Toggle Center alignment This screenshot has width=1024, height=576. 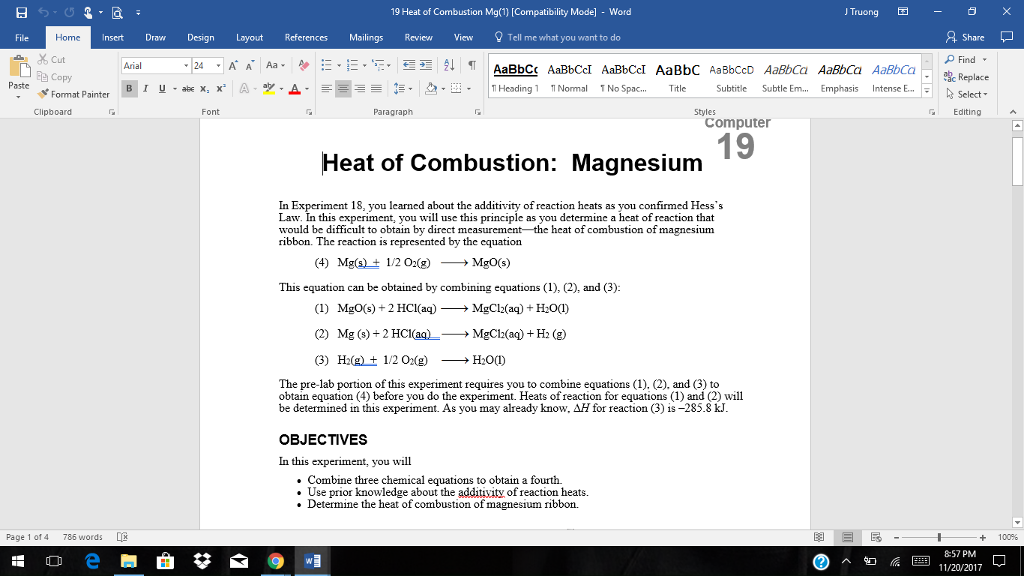pos(343,89)
